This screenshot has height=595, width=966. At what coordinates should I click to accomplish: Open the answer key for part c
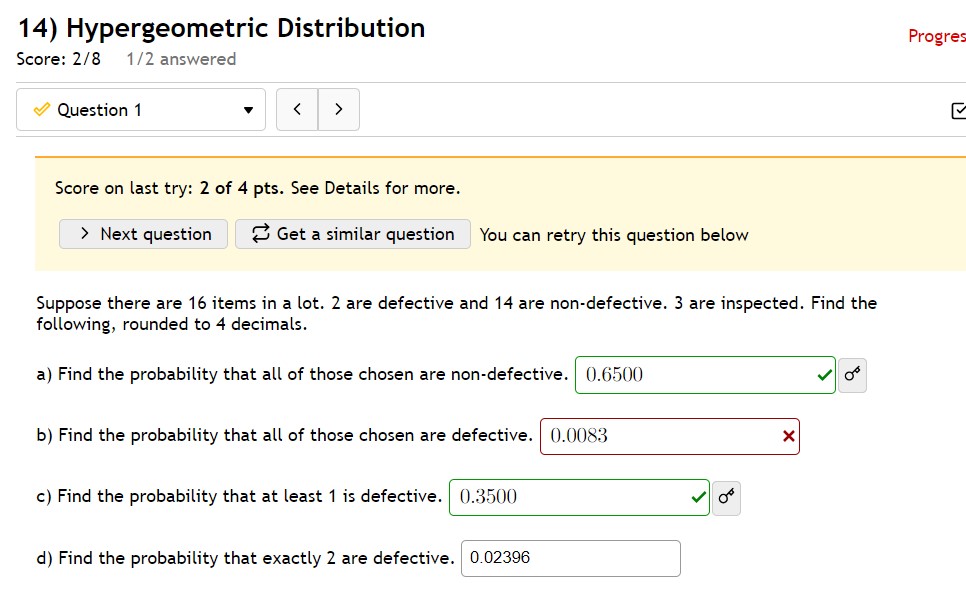tap(728, 497)
